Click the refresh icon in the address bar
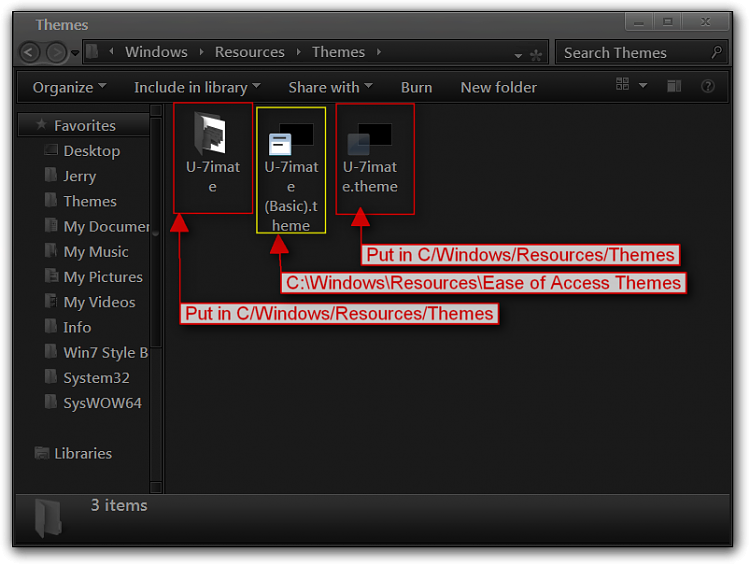This screenshot has width=750, height=565. click(536, 55)
